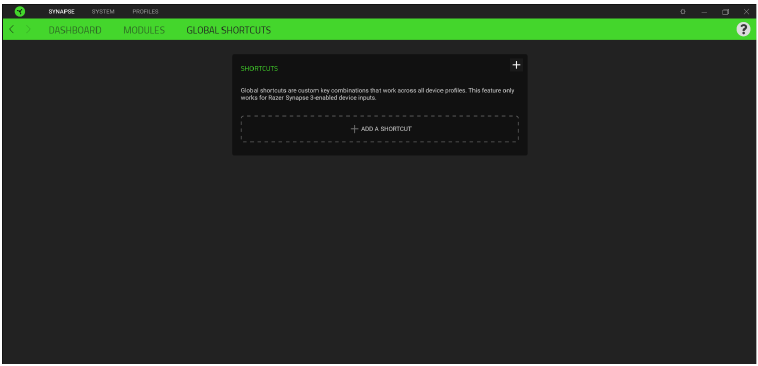Open help via the question mark icon
This screenshot has height=366, width=758.
click(743, 29)
